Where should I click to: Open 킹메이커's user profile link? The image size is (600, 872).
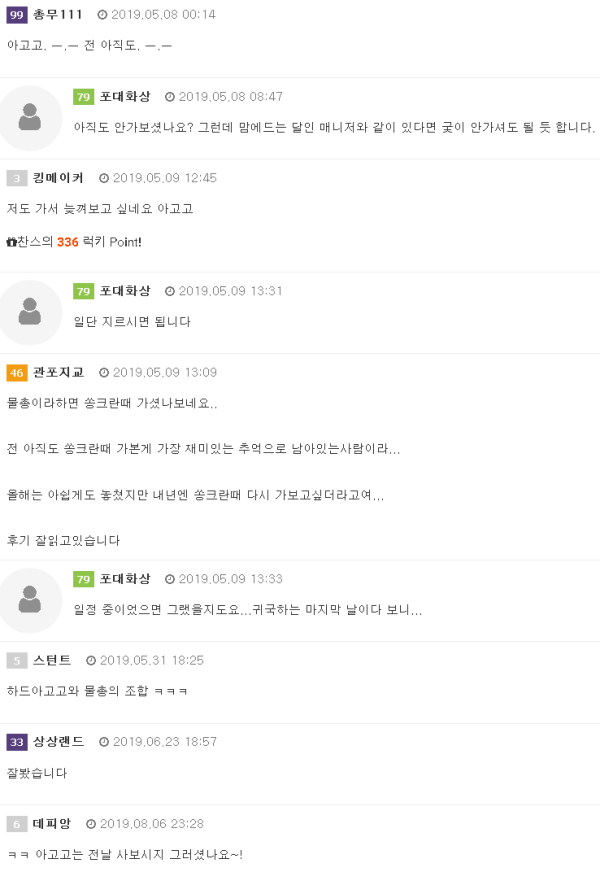tap(59, 178)
